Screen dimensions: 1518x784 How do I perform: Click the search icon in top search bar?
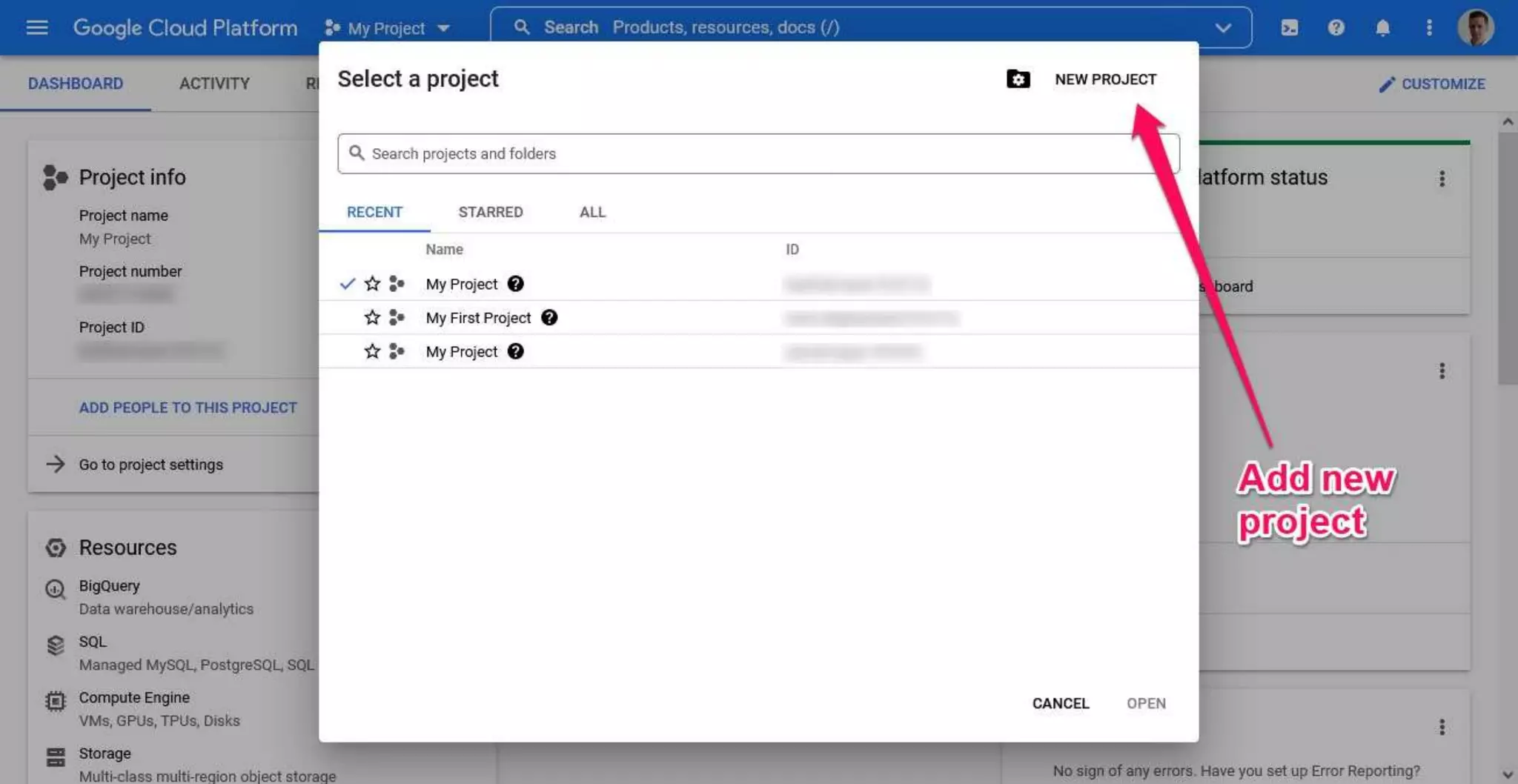click(522, 27)
